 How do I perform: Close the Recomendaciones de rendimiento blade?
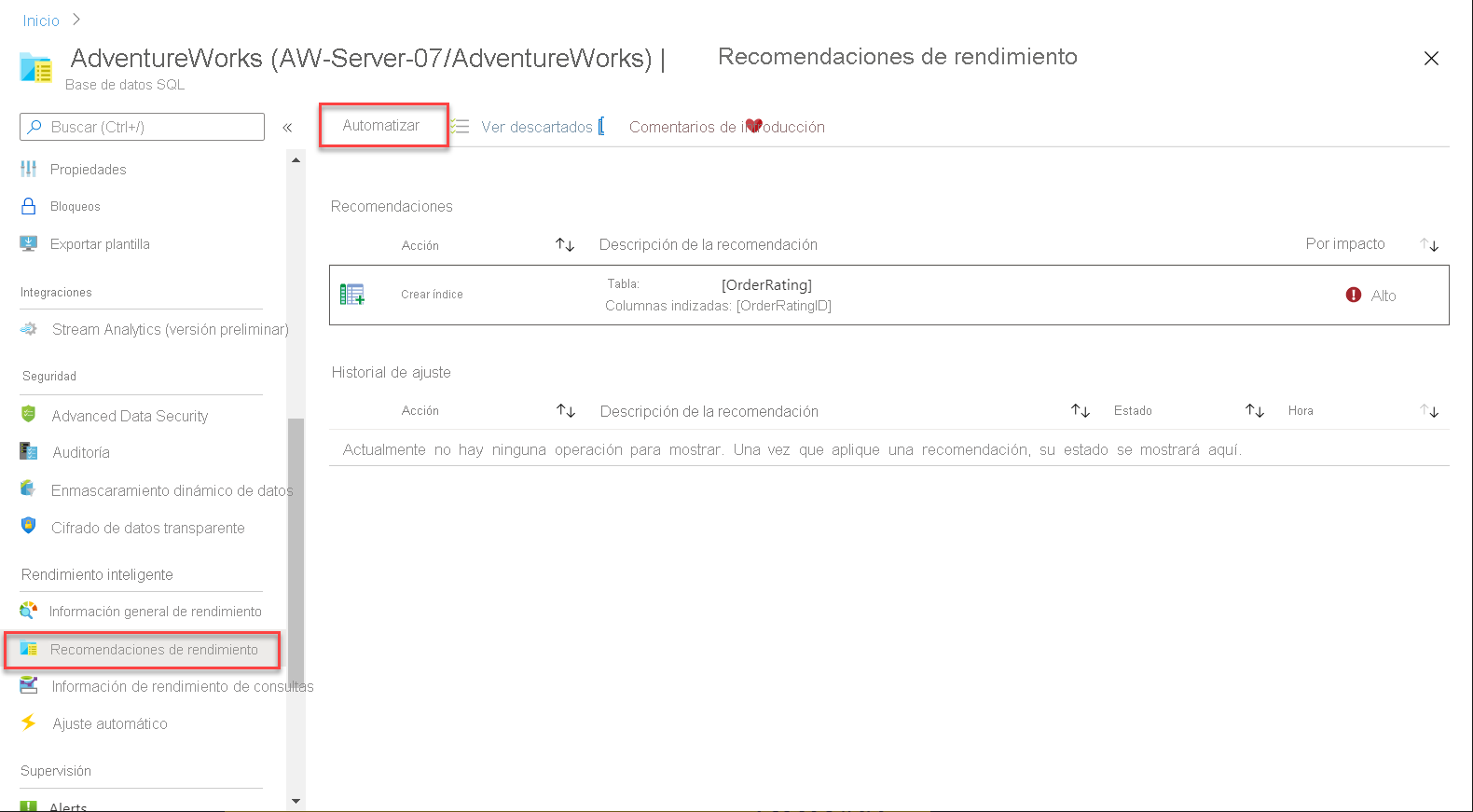[x=1431, y=58]
